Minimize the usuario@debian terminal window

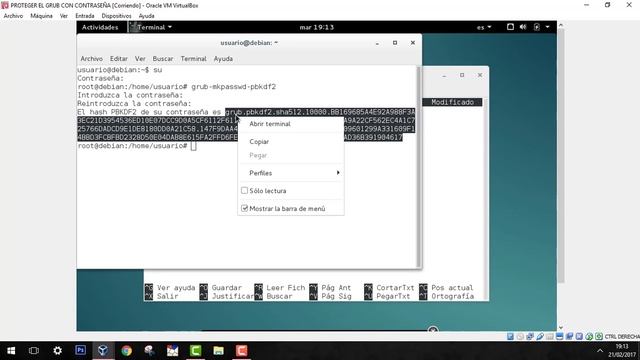tap(377, 43)
